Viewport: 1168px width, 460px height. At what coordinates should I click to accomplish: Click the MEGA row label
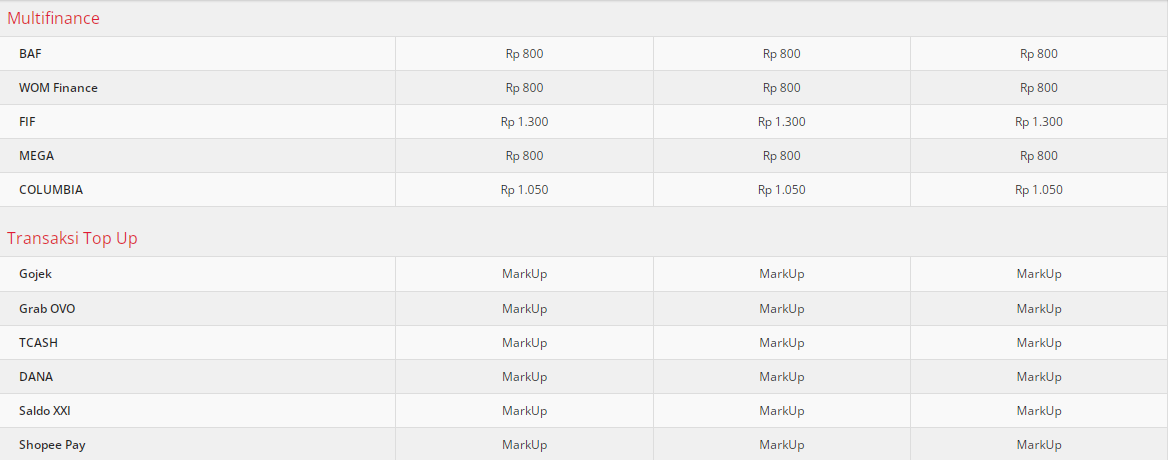(36, 156)
